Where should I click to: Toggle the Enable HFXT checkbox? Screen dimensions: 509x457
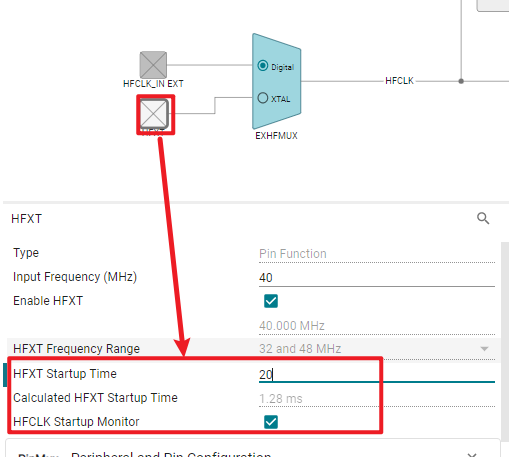(271, 301)
